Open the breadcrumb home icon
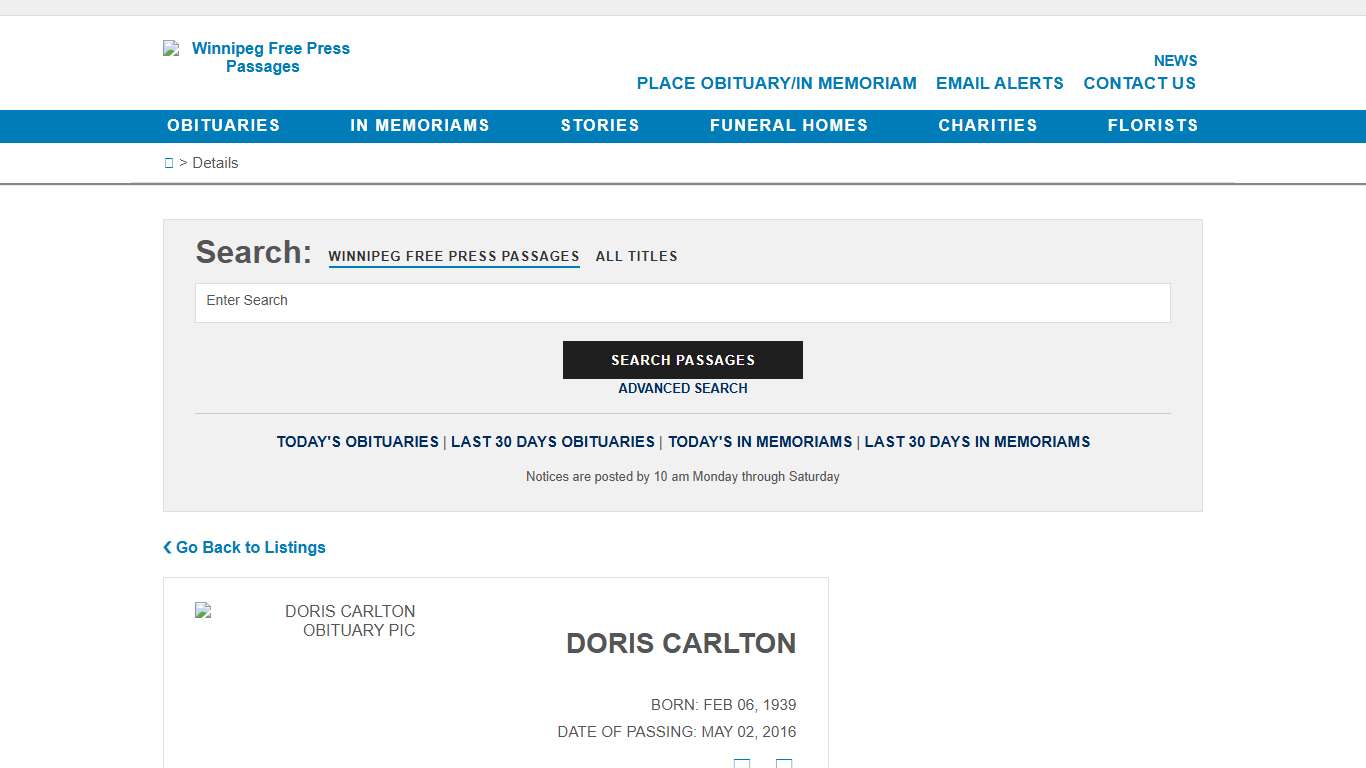The height and width of the screenshot is (768, 1366). coord(169,162)
